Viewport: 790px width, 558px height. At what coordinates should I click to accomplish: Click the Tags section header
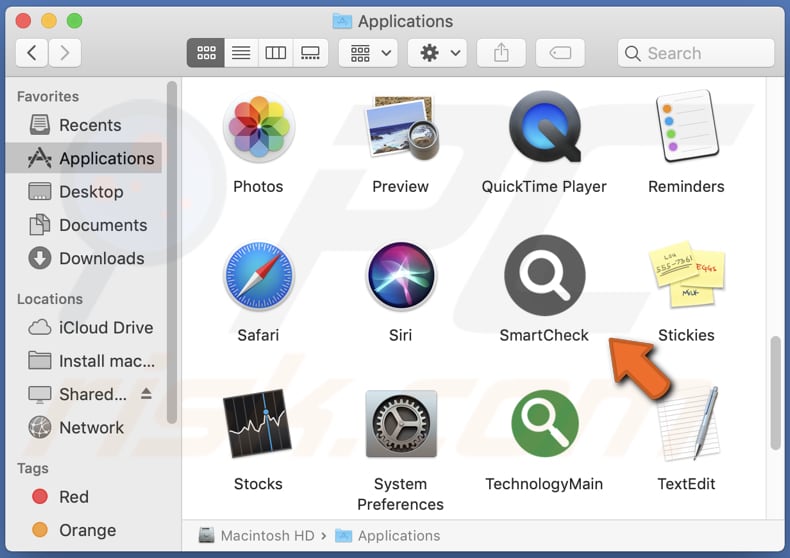coord(33,468)
